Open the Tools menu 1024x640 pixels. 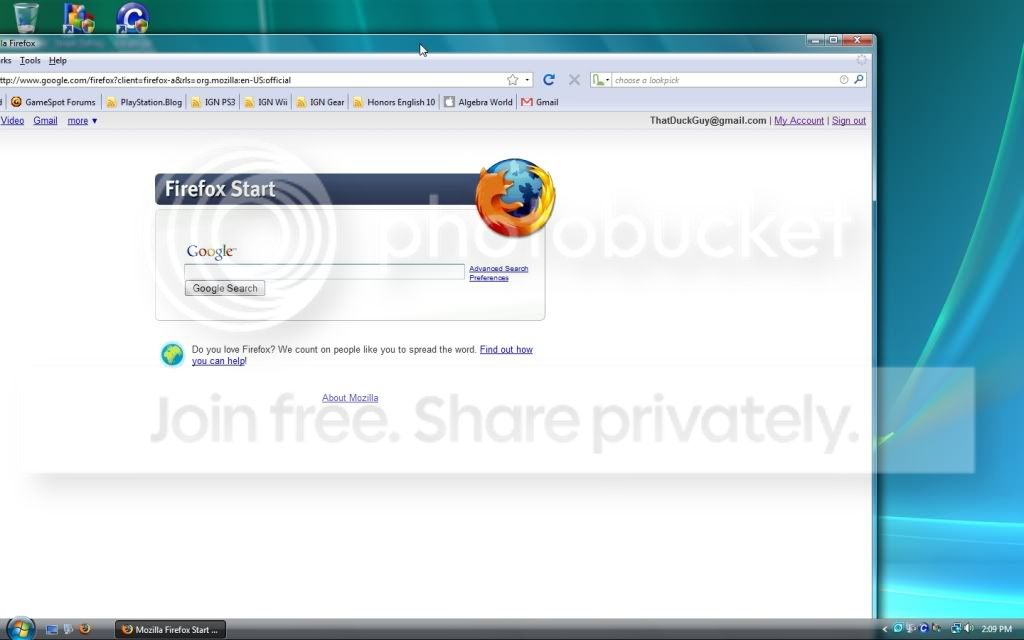tap(30, 60)
